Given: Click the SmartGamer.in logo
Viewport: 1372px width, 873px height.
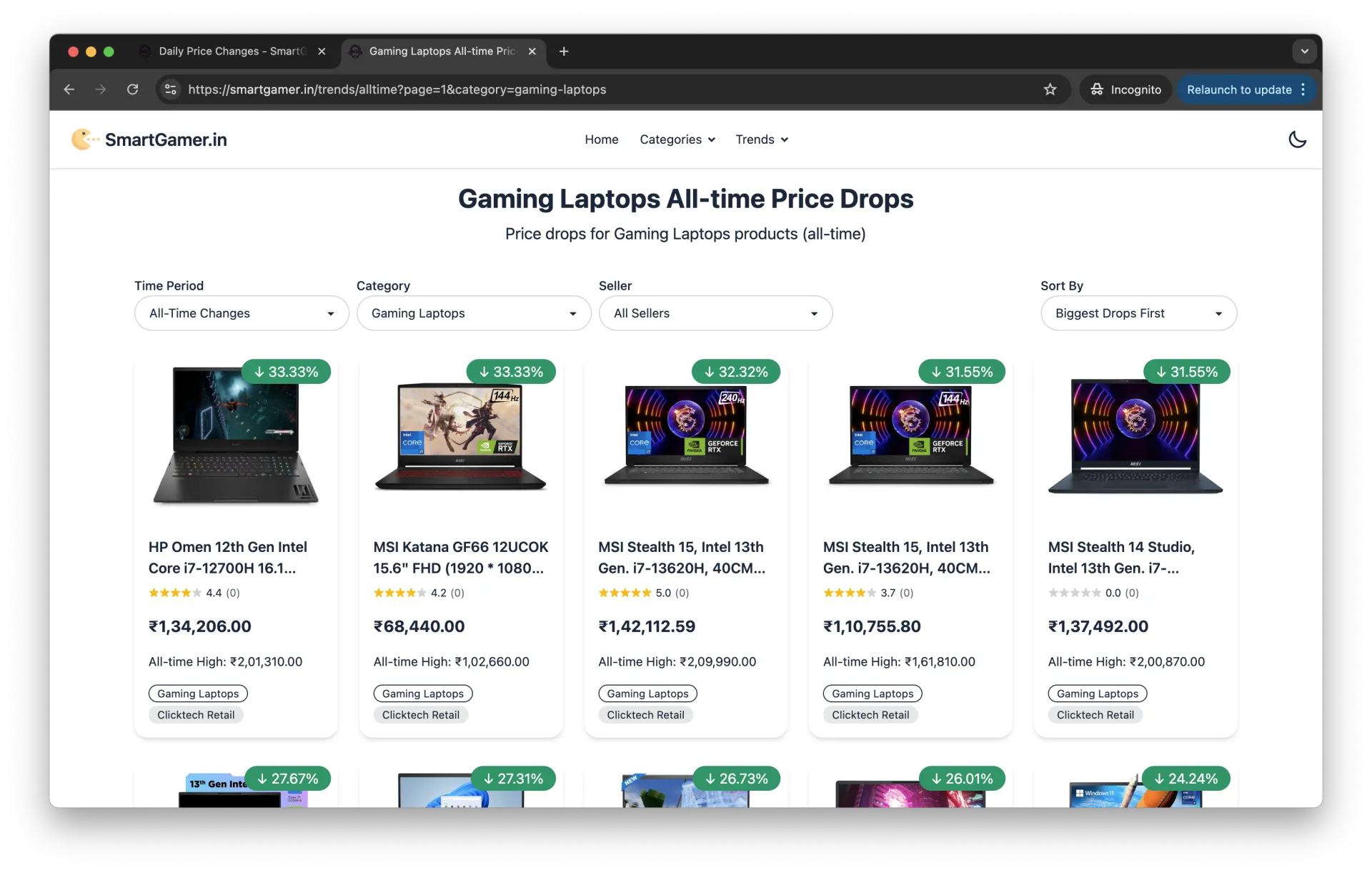Looking at the screenshot, I should click(x=149, y=139).
